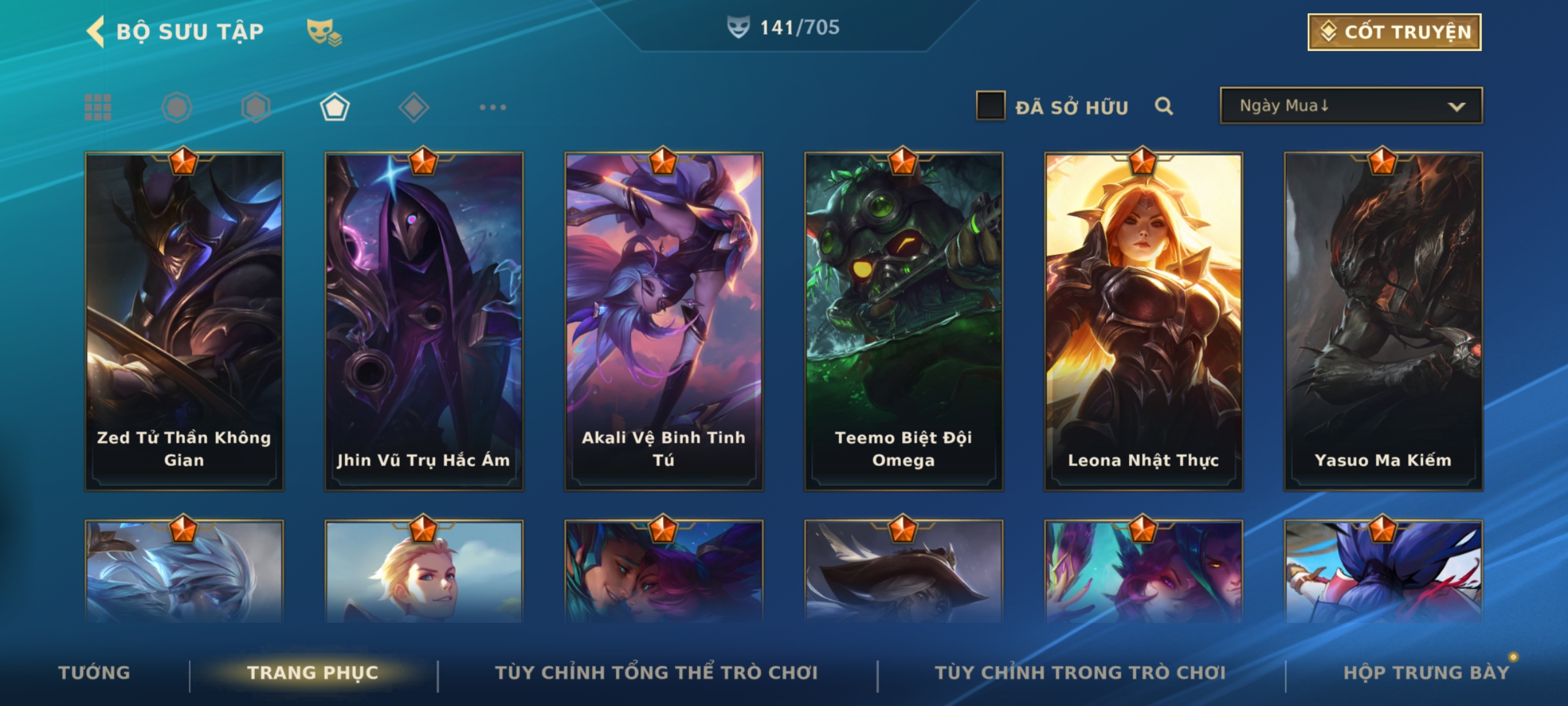Open Tùy Chỉnh Tổng Thể Trò Chơi tab

click(657, 672)
